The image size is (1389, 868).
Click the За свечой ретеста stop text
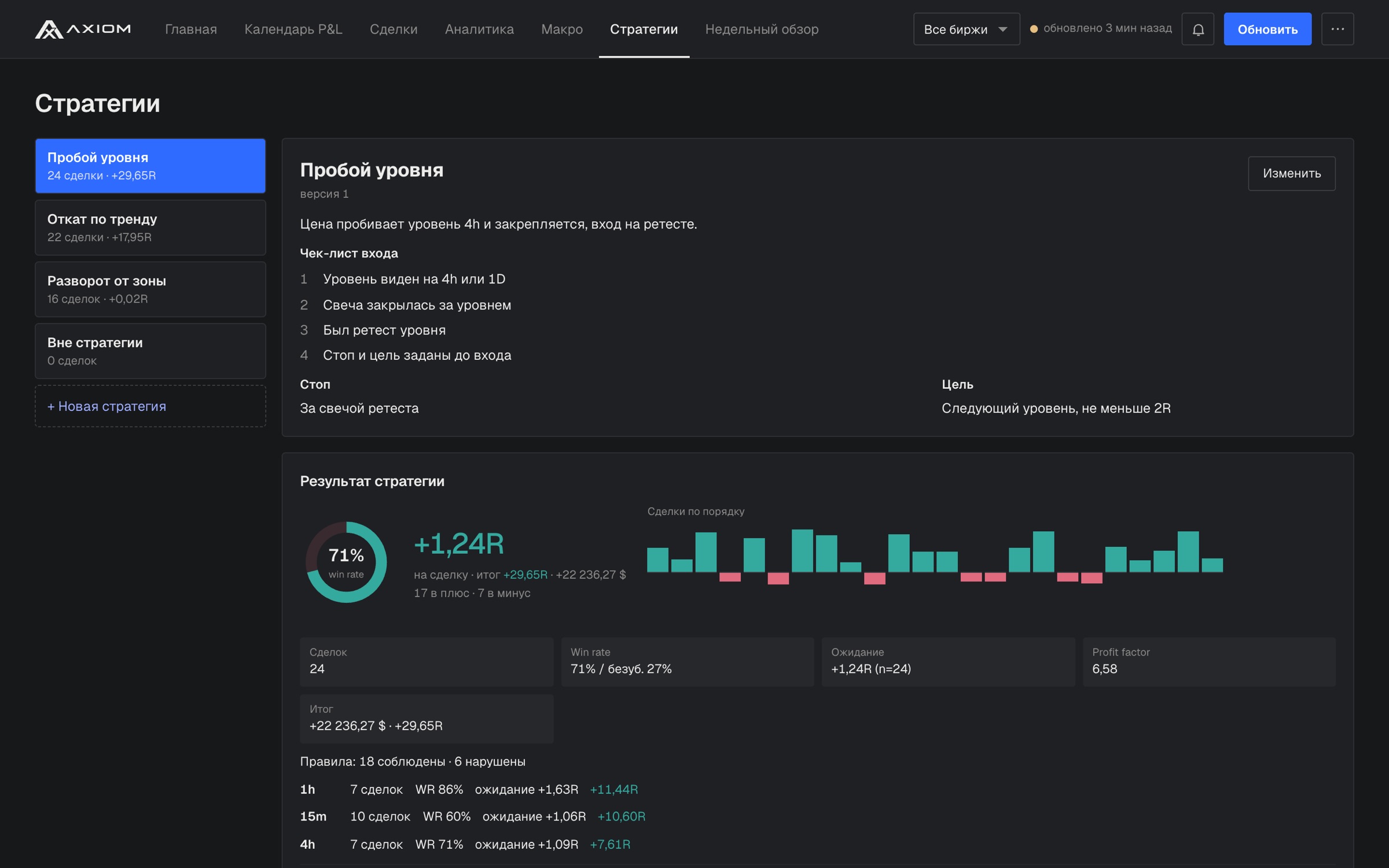[x=359, y=408]
